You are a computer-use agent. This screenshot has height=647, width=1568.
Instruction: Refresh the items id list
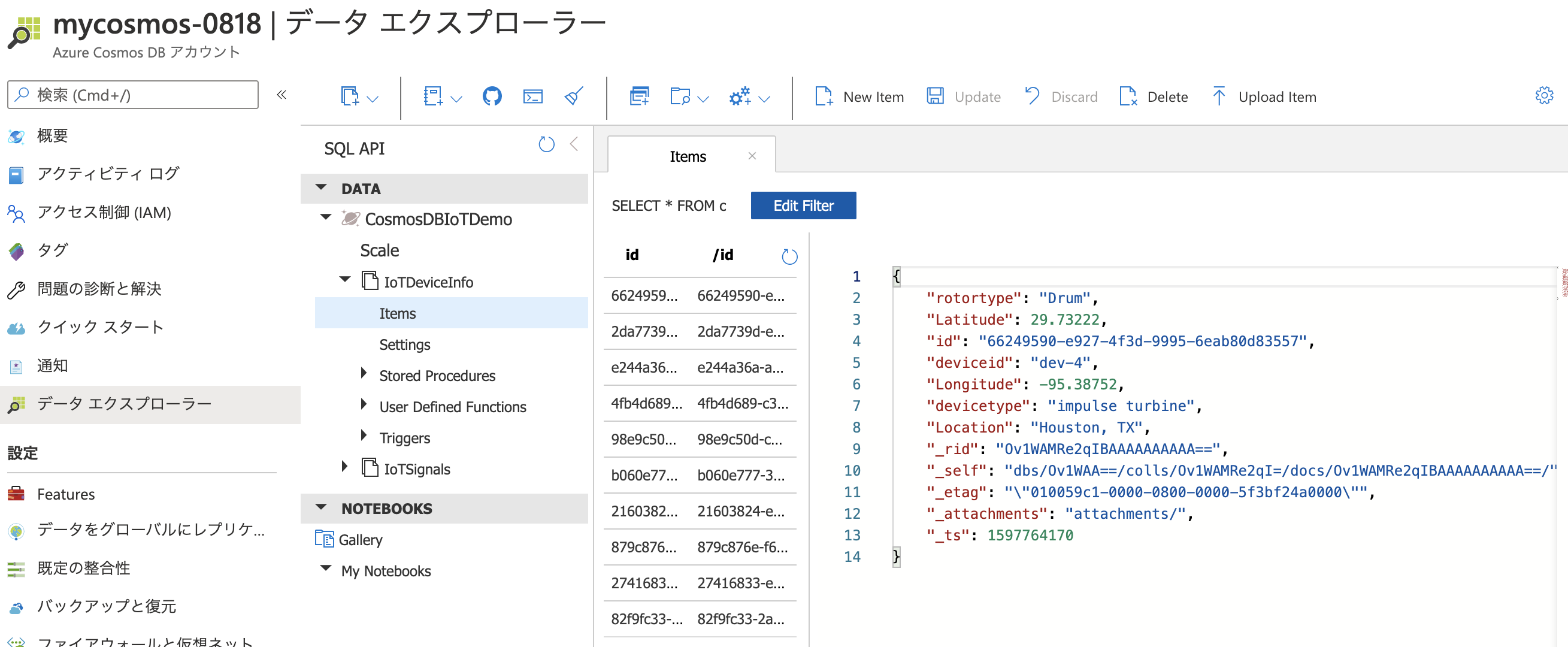click(x=789, y=256)
